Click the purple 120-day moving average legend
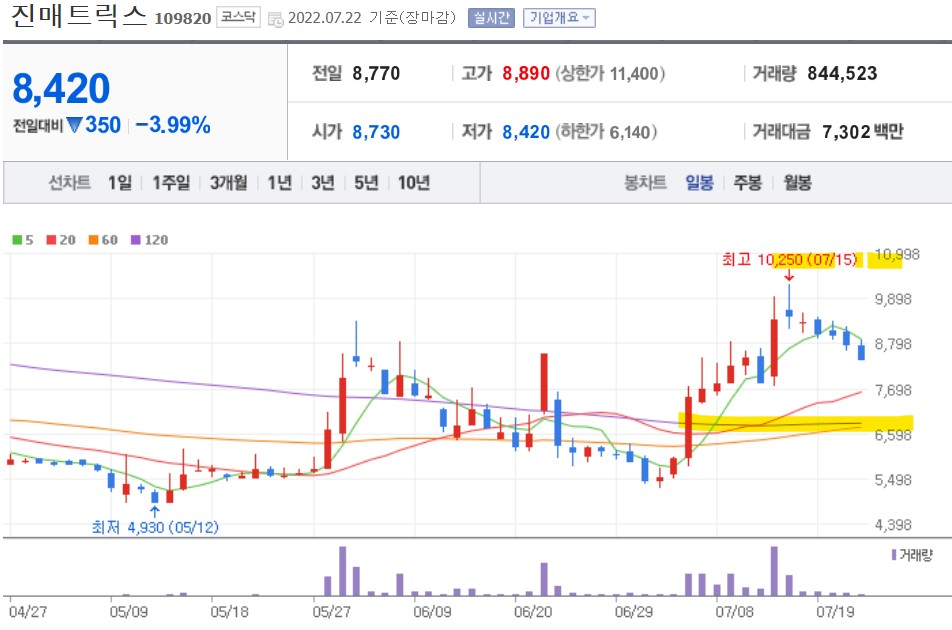The height and width of the screenshot is (630, 952). click(x=149, y=240)
